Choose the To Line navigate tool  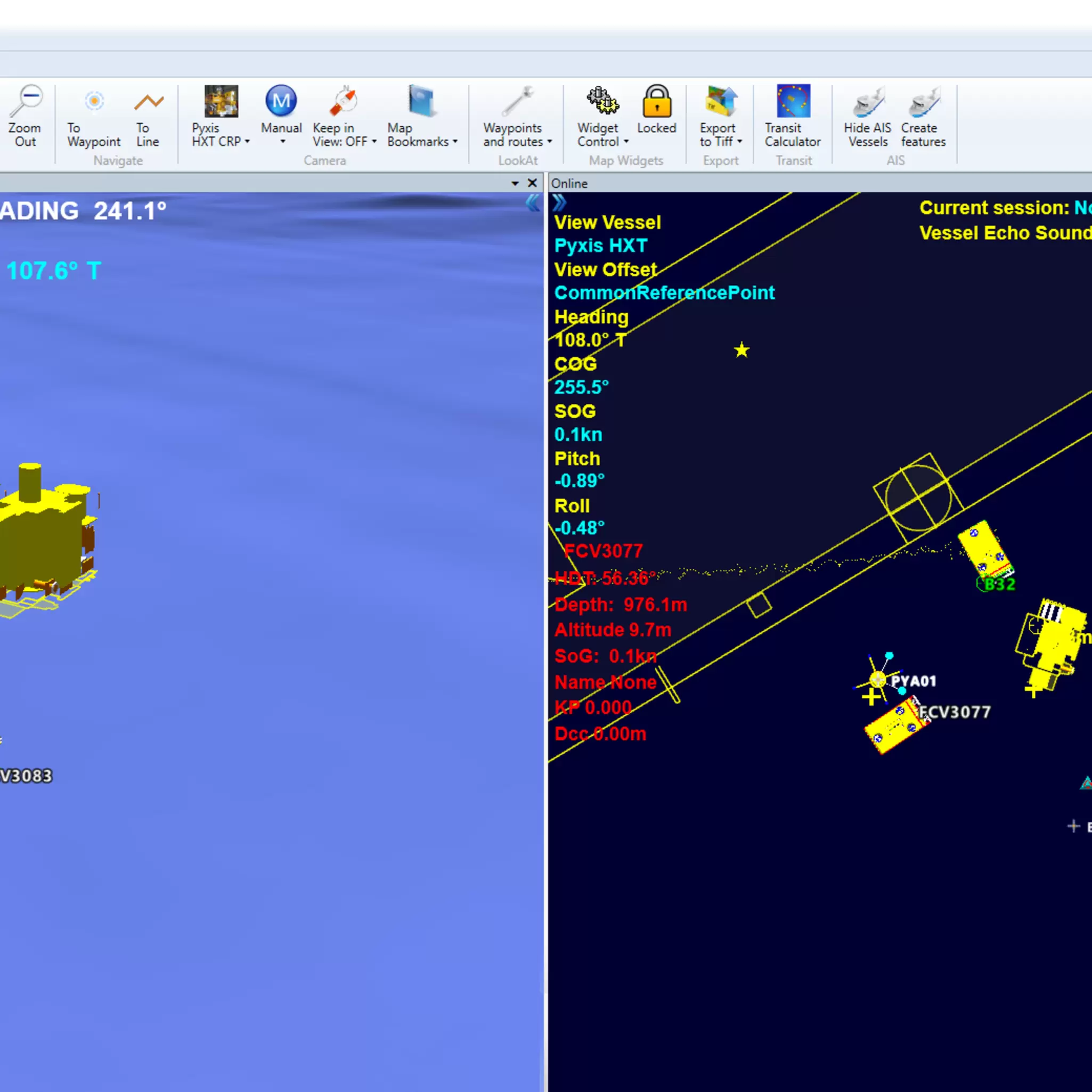149,102
